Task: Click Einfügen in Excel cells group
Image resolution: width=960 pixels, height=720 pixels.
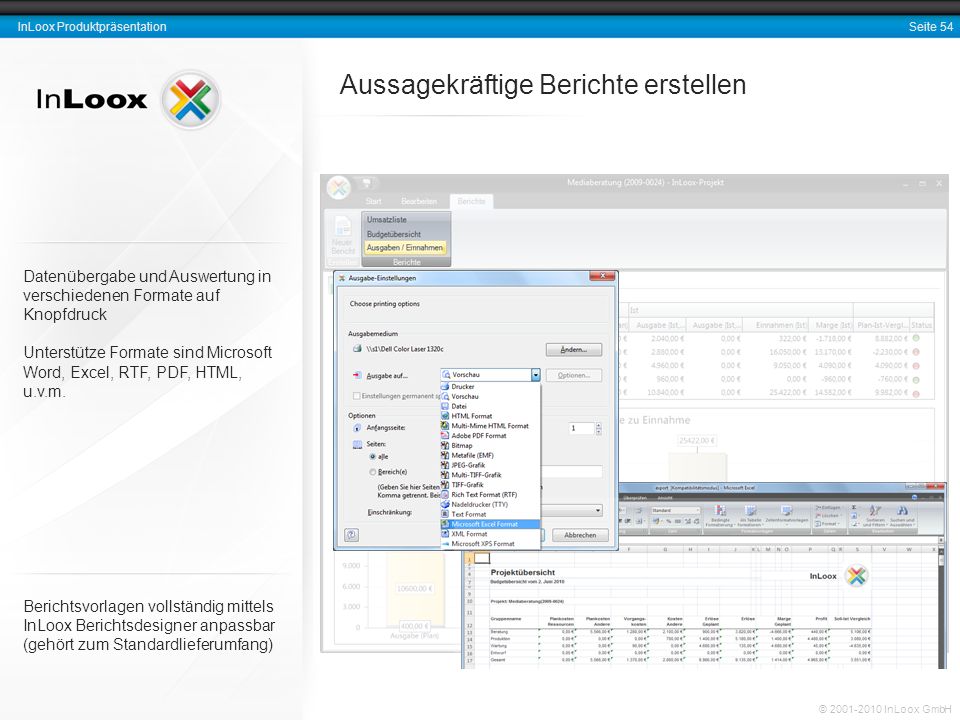Action: point(828,508)
